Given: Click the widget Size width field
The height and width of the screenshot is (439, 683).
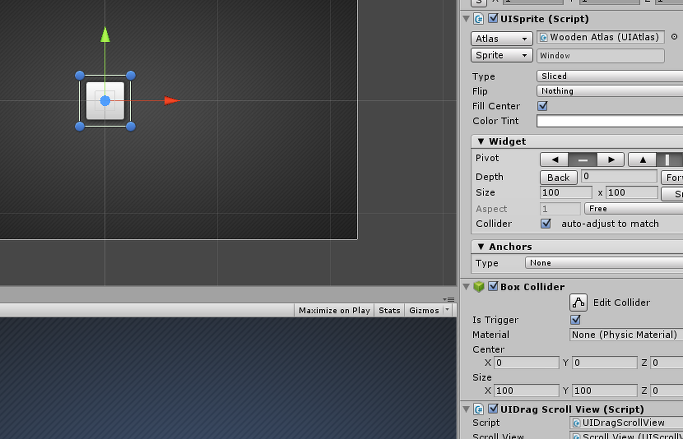Looking at the screenshot, I should pyautogui.click(x=566, y=192).
